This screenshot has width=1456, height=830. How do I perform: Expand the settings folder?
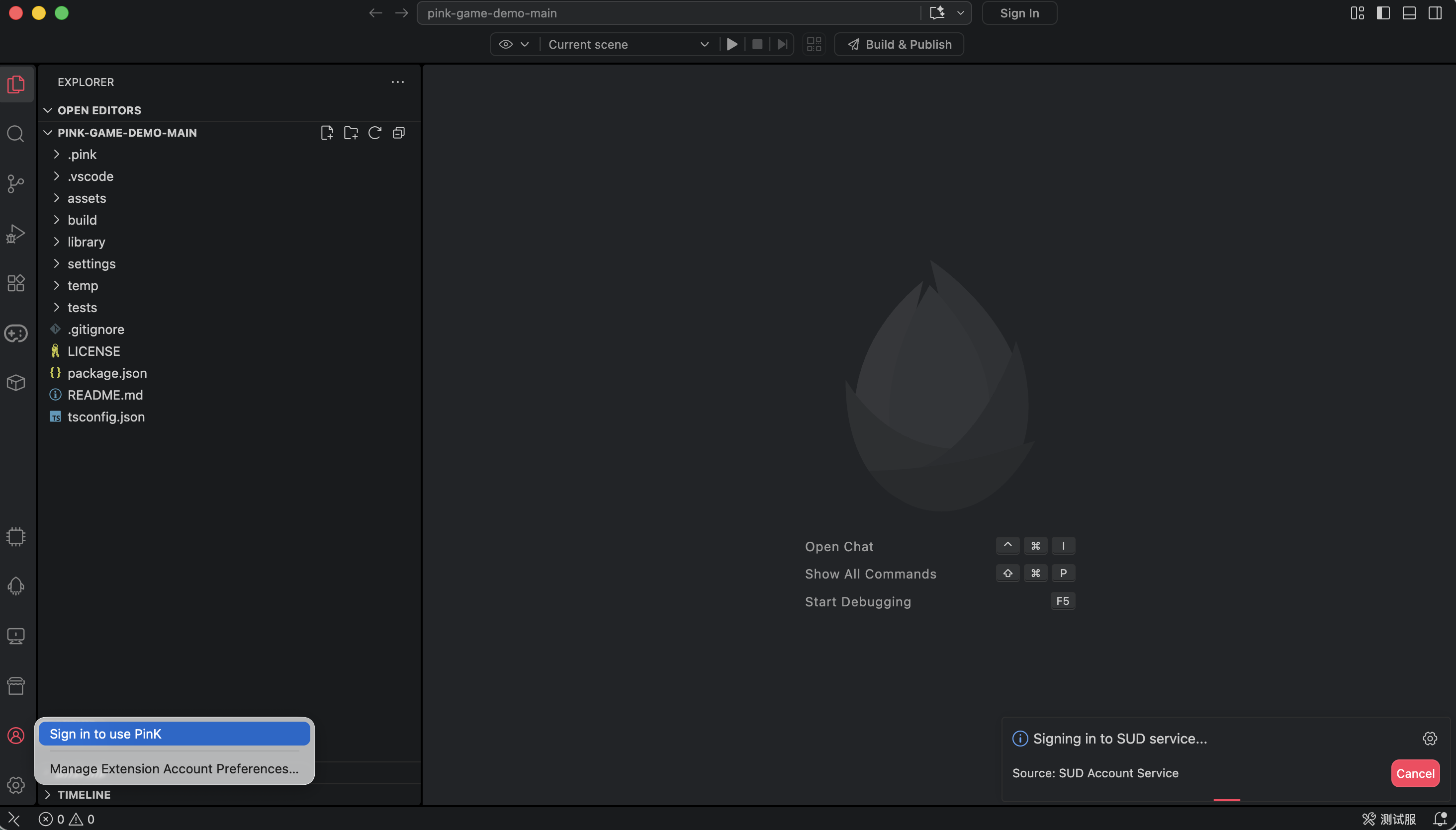pos(229,264)
